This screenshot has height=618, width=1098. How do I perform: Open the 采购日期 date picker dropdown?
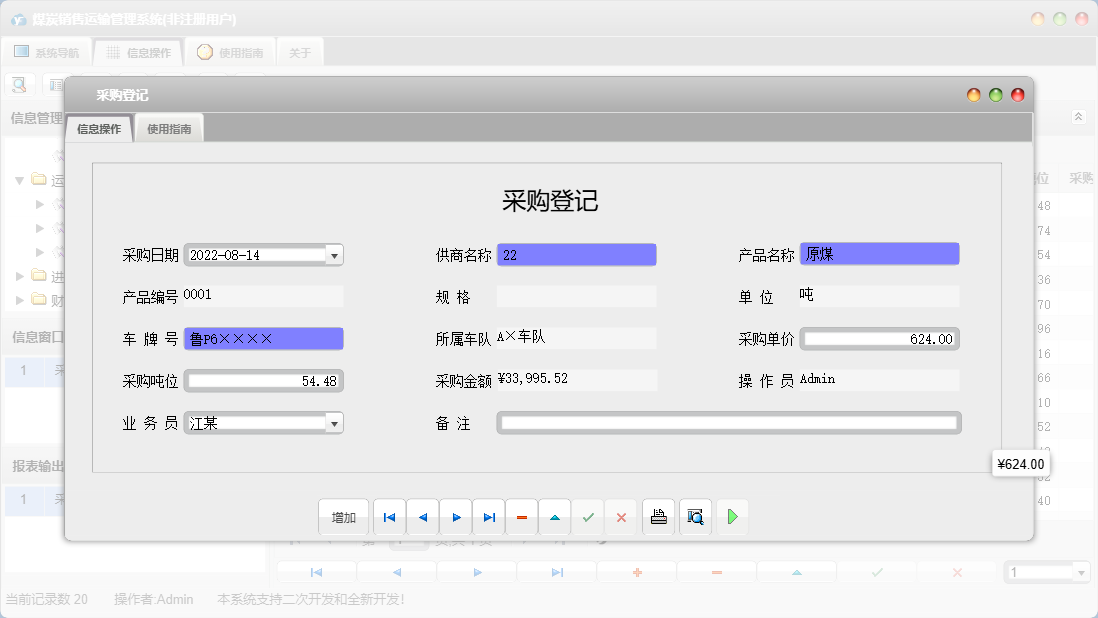pyautogui.click(x=334, y=254)
